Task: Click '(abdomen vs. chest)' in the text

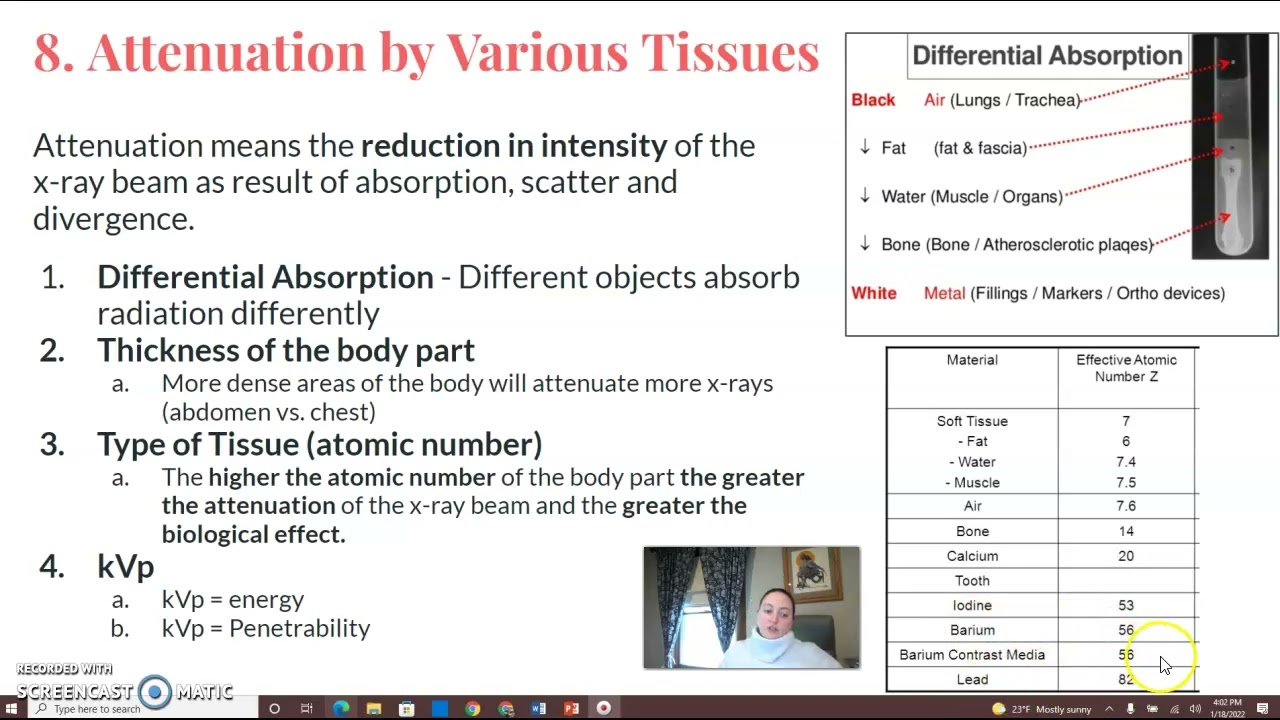Action: click(x=269, y=412)
